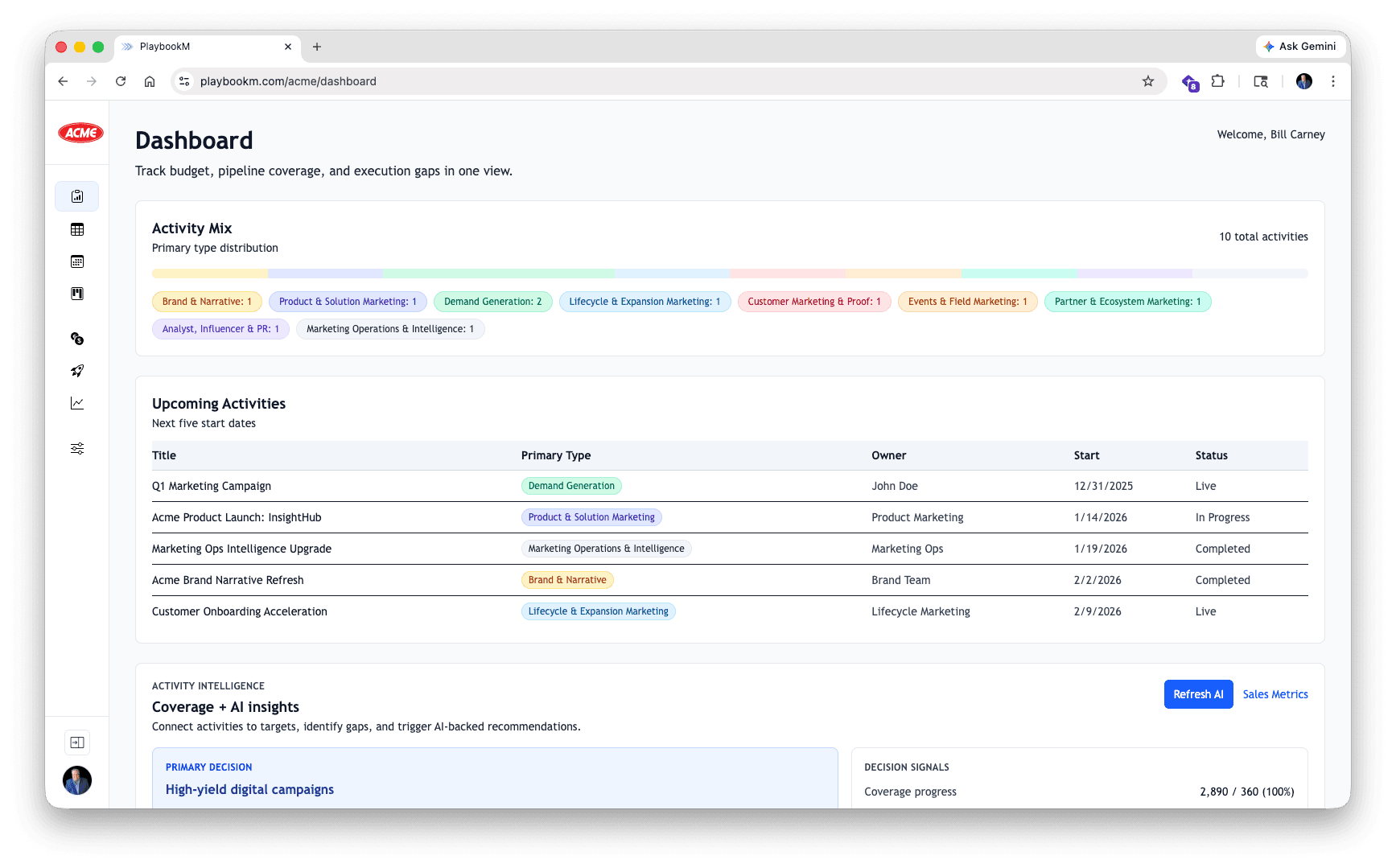Open the analytics line-chart icon in the sidebar
The width and height of the screenshot is (1396, 868).
(x=76, y=403)
